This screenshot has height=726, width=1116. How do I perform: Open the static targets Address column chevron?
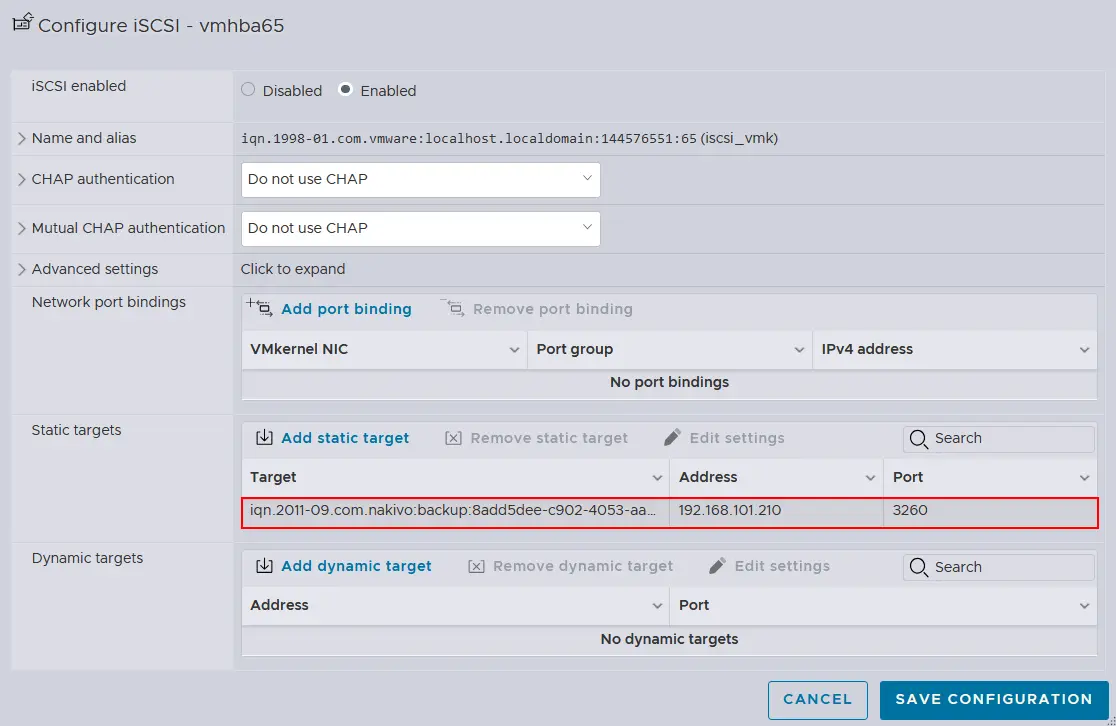[870, 478]
